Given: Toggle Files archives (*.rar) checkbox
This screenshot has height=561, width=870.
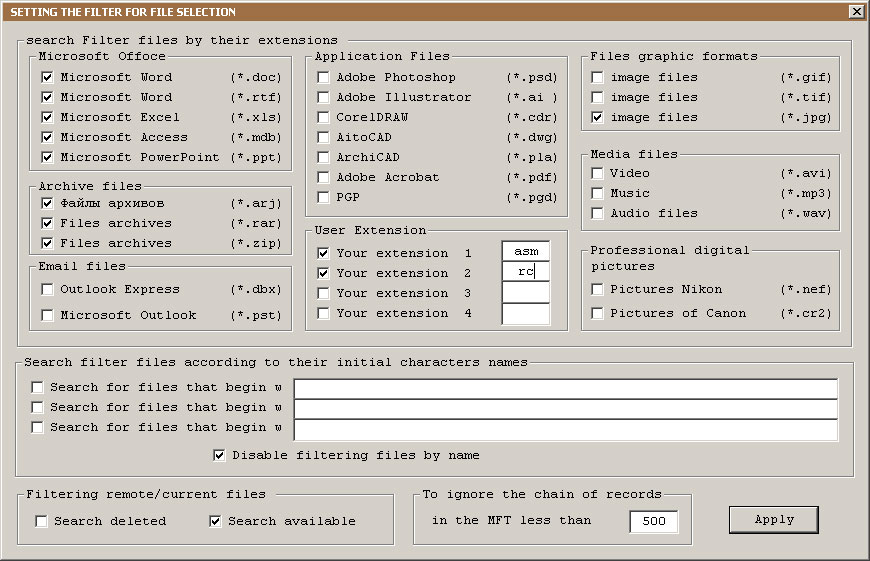Looking at the screenshot, I should coord(47,223).
